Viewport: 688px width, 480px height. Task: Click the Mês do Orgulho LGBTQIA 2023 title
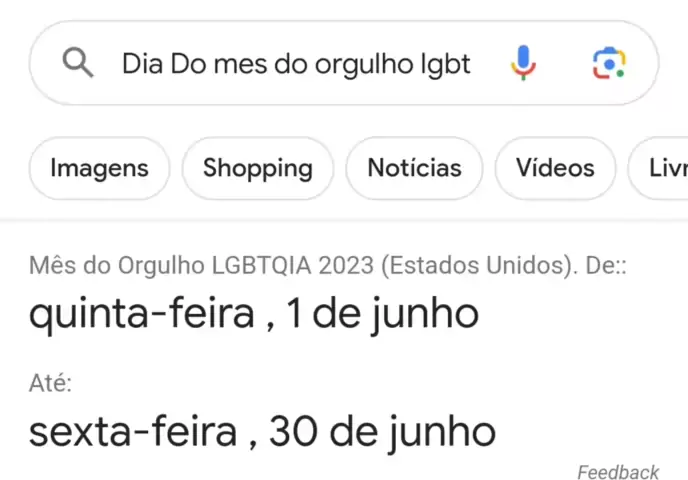[203, 267]
